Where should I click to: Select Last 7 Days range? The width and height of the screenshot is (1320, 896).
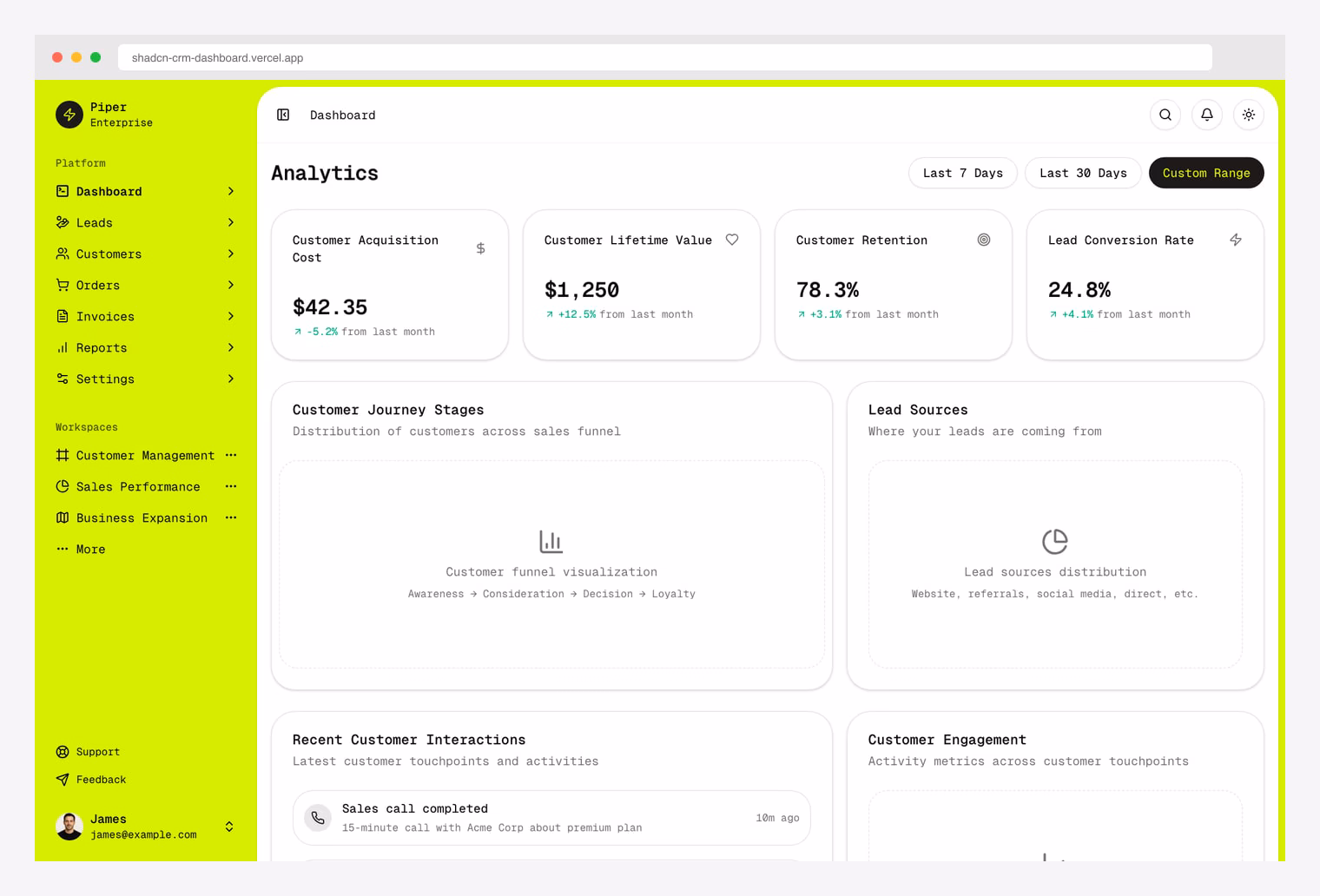(963, 173)
